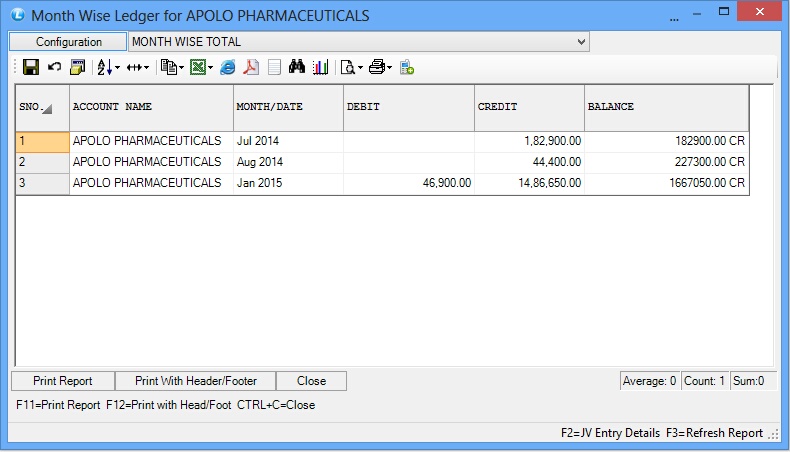Click the DEBIT column header

coord(409,107)
